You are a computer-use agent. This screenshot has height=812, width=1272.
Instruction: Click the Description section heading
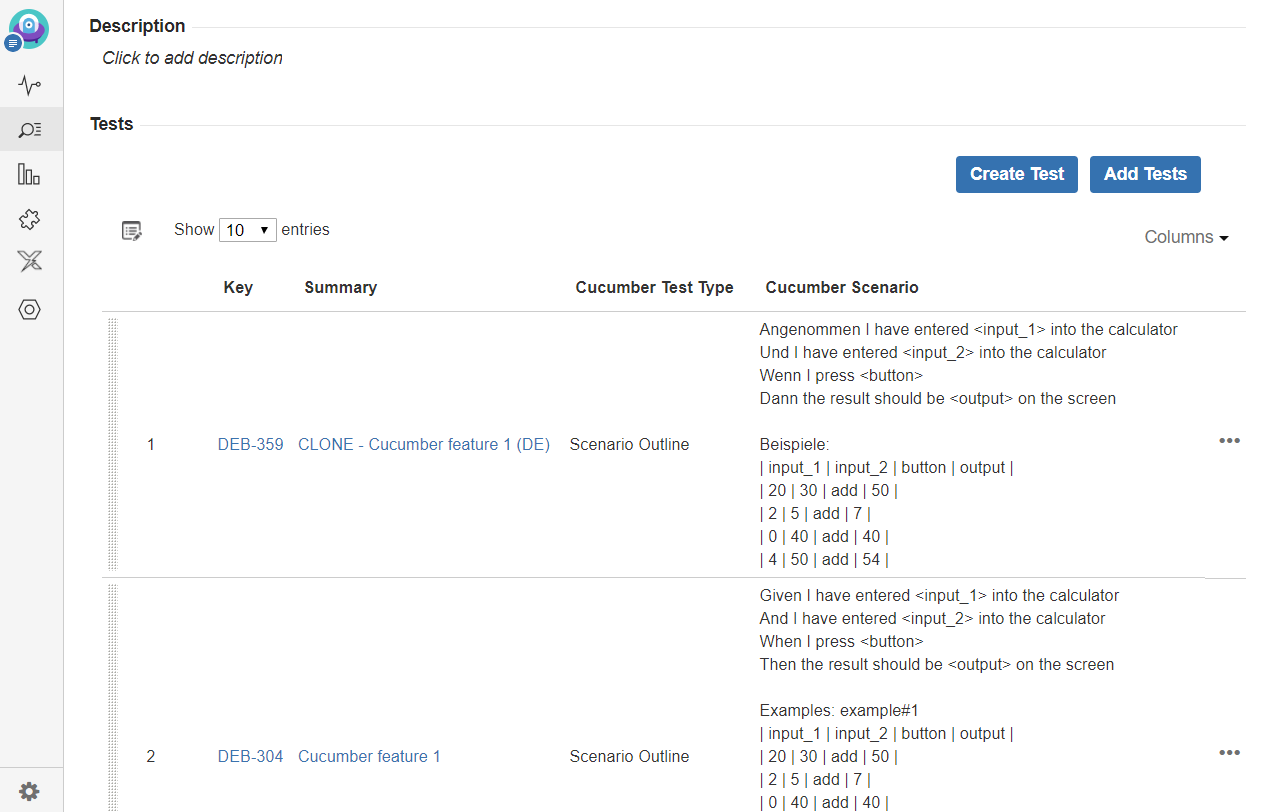[137, 26]
